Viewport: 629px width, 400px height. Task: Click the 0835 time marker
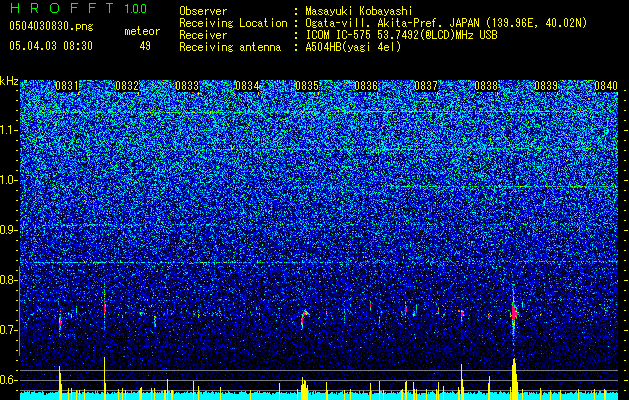306,86
